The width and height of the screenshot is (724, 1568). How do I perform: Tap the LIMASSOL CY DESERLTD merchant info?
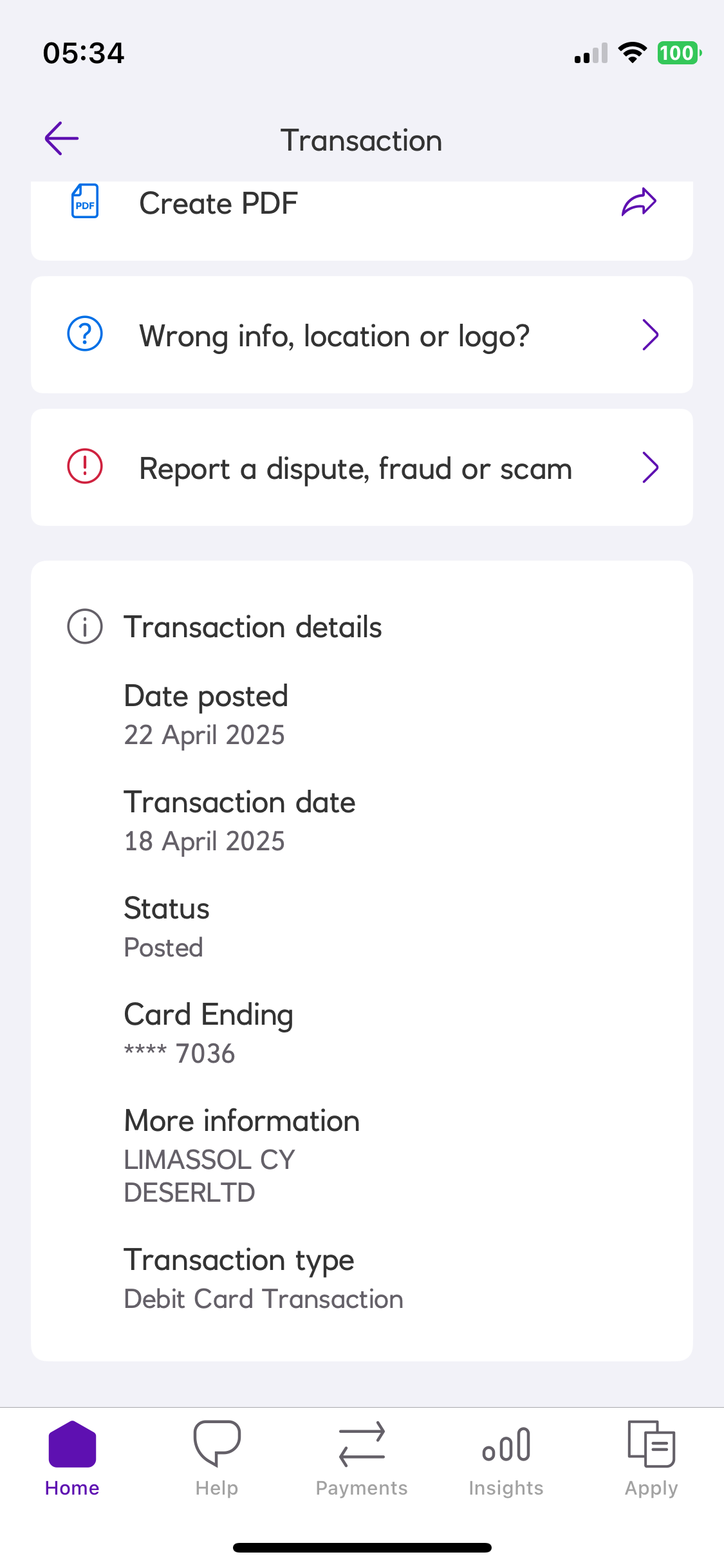click(x=209, y=1176)
